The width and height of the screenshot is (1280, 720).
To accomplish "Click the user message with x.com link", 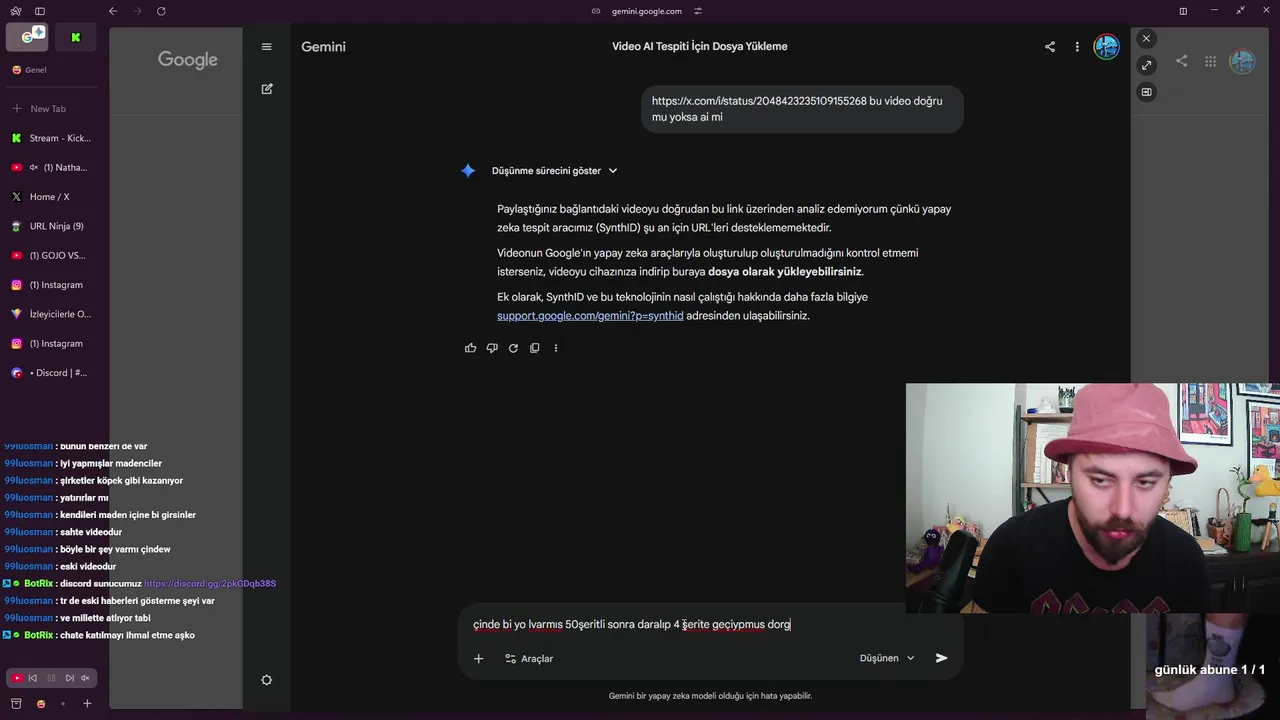I will (x=802, y=109).
